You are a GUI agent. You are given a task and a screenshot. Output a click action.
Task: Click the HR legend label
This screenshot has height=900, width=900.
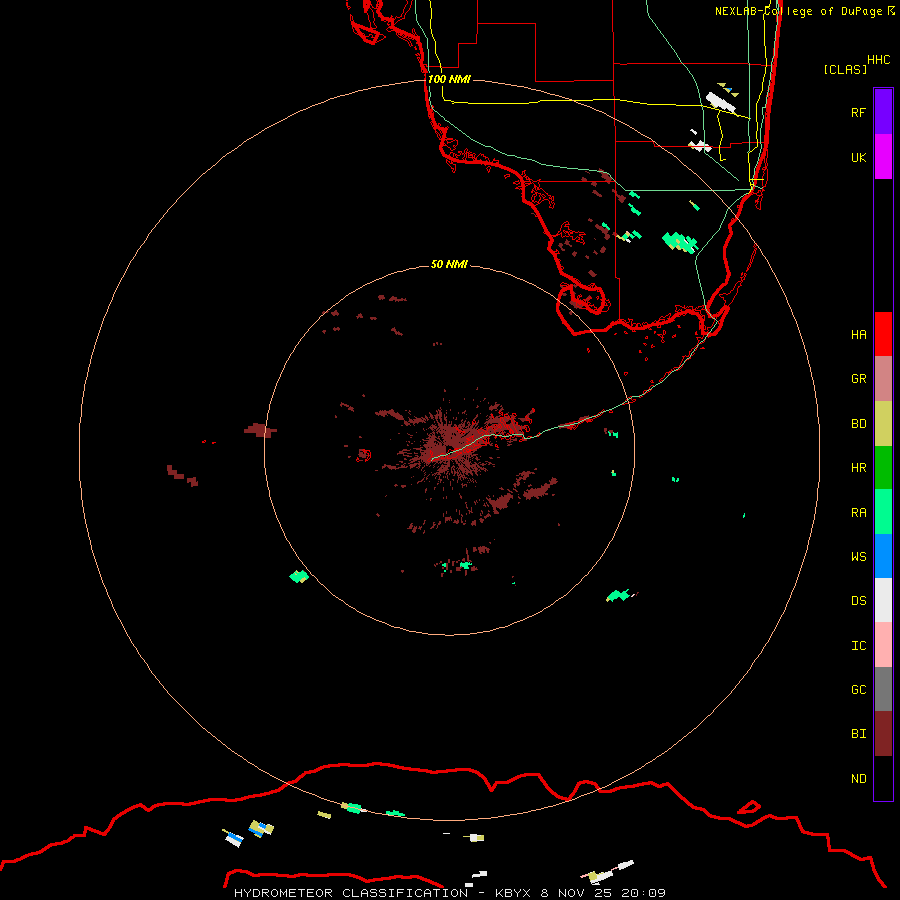(x=858, y=468)
